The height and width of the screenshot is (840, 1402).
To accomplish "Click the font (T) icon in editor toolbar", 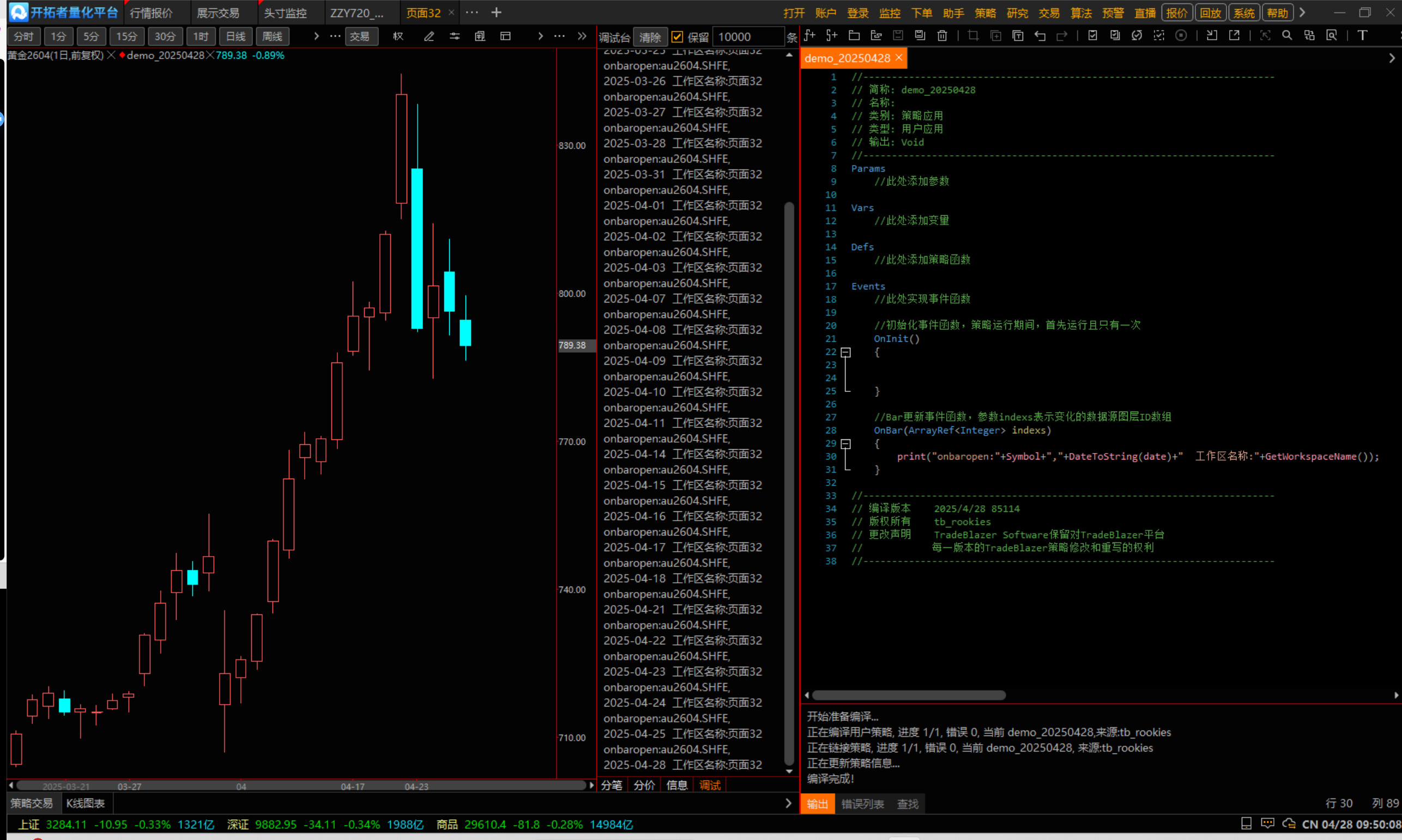I will click(1362, 35).
